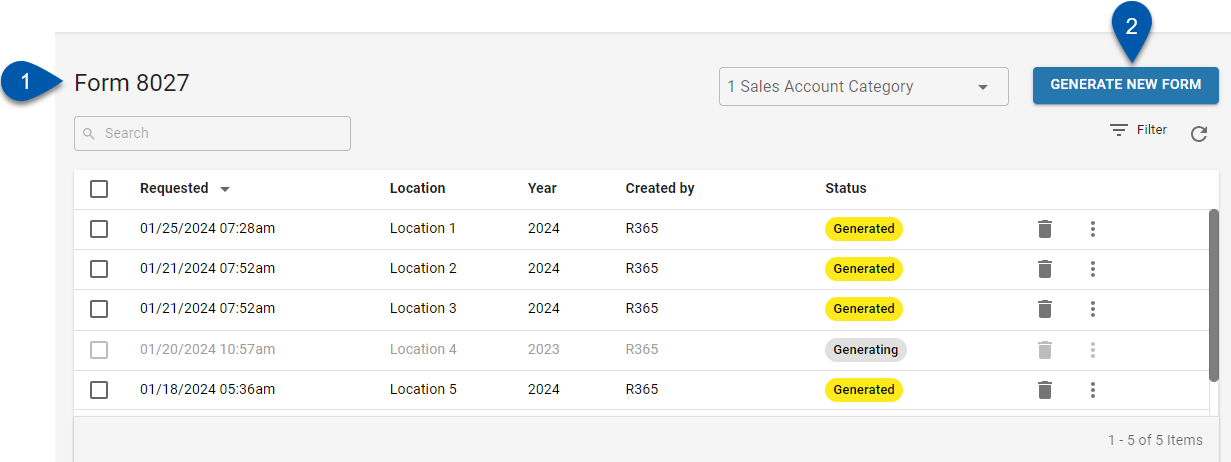The width and height of the screenshot is (1231, 462).
Task: Tick the checkbox for Location 3
Action: (99, 309)
